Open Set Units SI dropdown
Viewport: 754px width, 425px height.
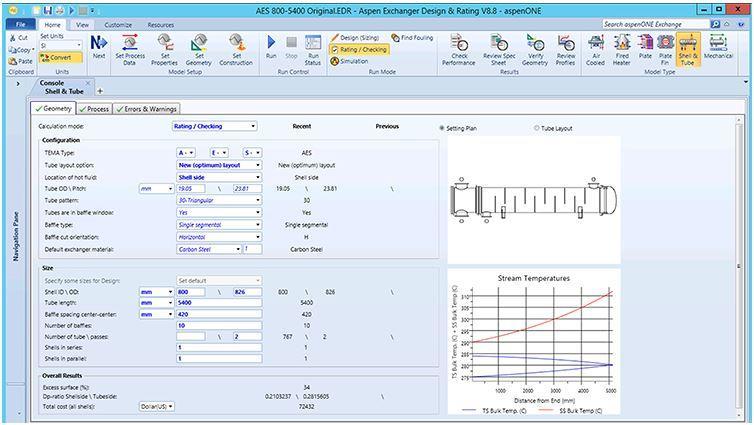click(61, 46)
